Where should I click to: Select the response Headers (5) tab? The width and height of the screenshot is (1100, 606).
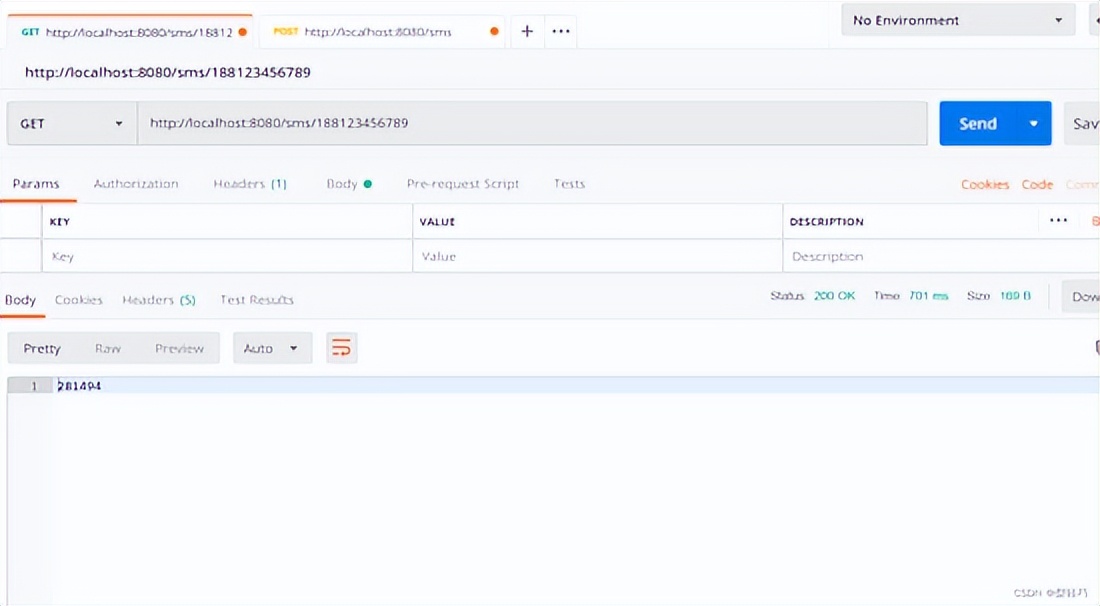[x=159, y=299]
